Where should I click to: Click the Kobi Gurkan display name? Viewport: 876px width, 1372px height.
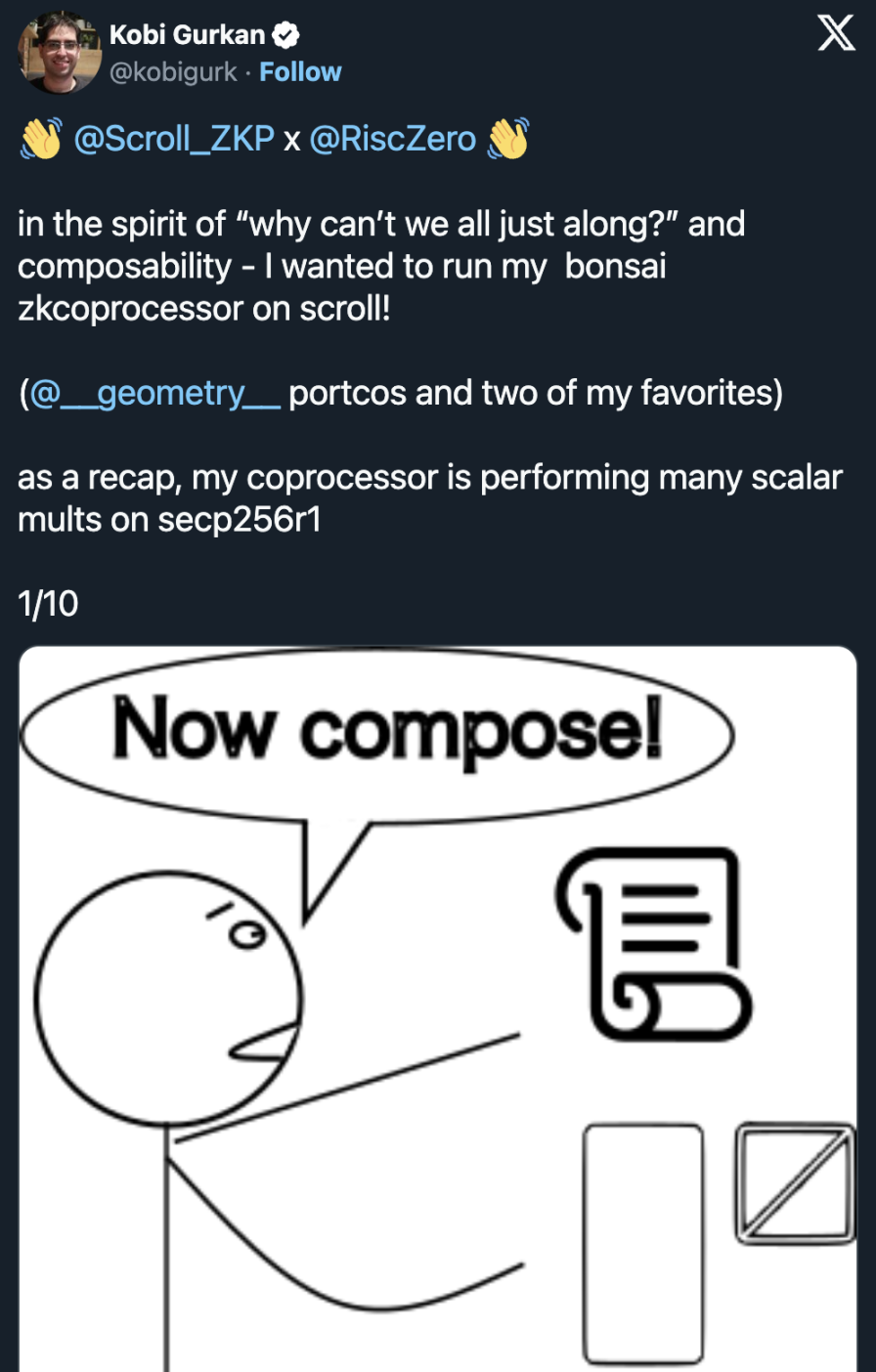(188, 35)
